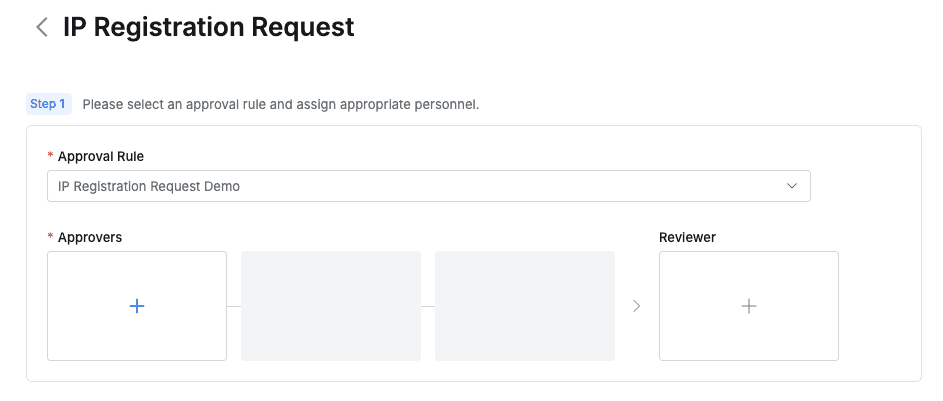Click the blue 'Step 1' badge

pos(48,104)
